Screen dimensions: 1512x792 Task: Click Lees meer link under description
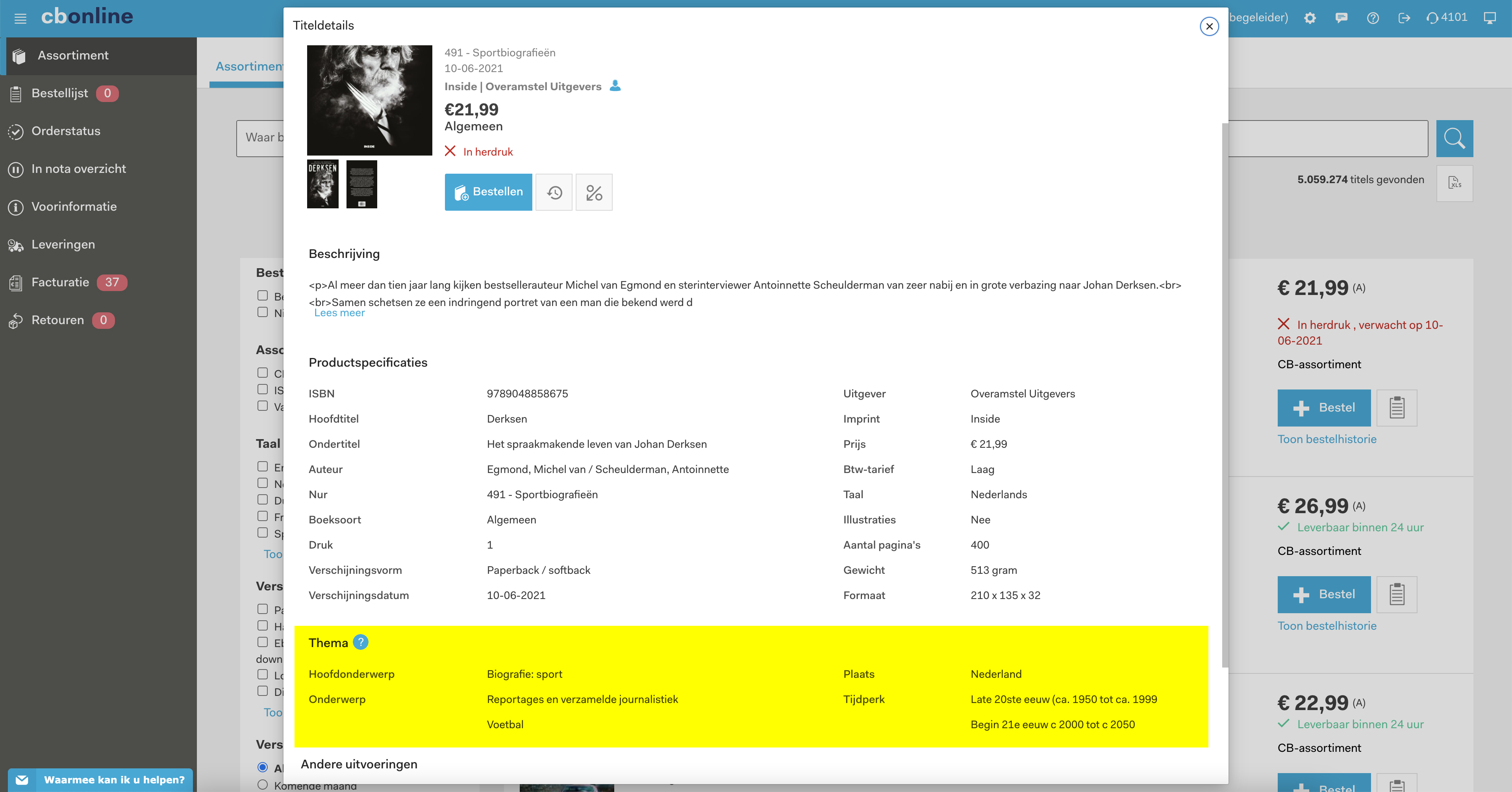pyautogui.click(x=339, y=313)
